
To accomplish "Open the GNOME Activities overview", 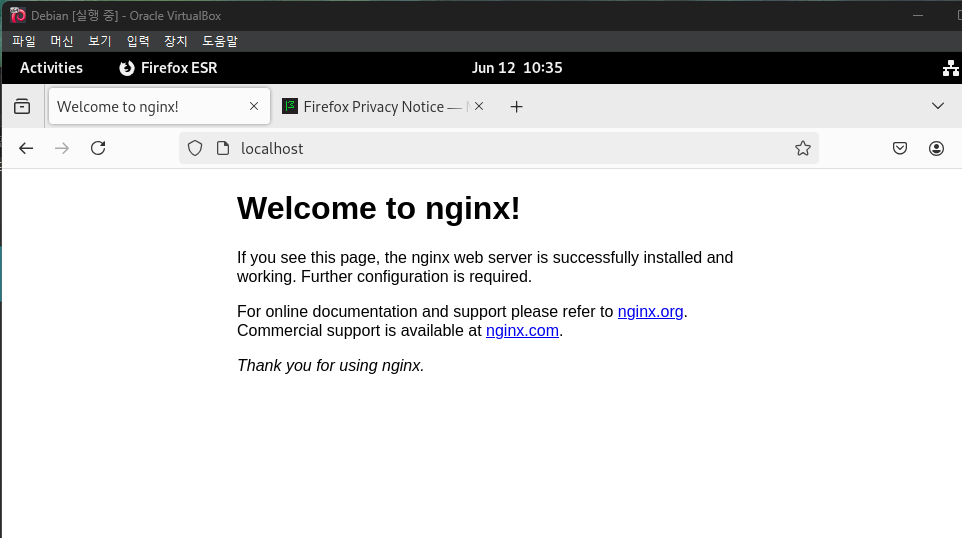I will (52, 68).
